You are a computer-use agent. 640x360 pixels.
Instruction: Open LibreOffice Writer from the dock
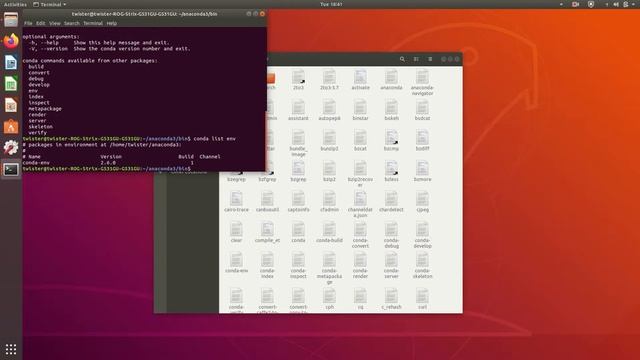point(11,62)
